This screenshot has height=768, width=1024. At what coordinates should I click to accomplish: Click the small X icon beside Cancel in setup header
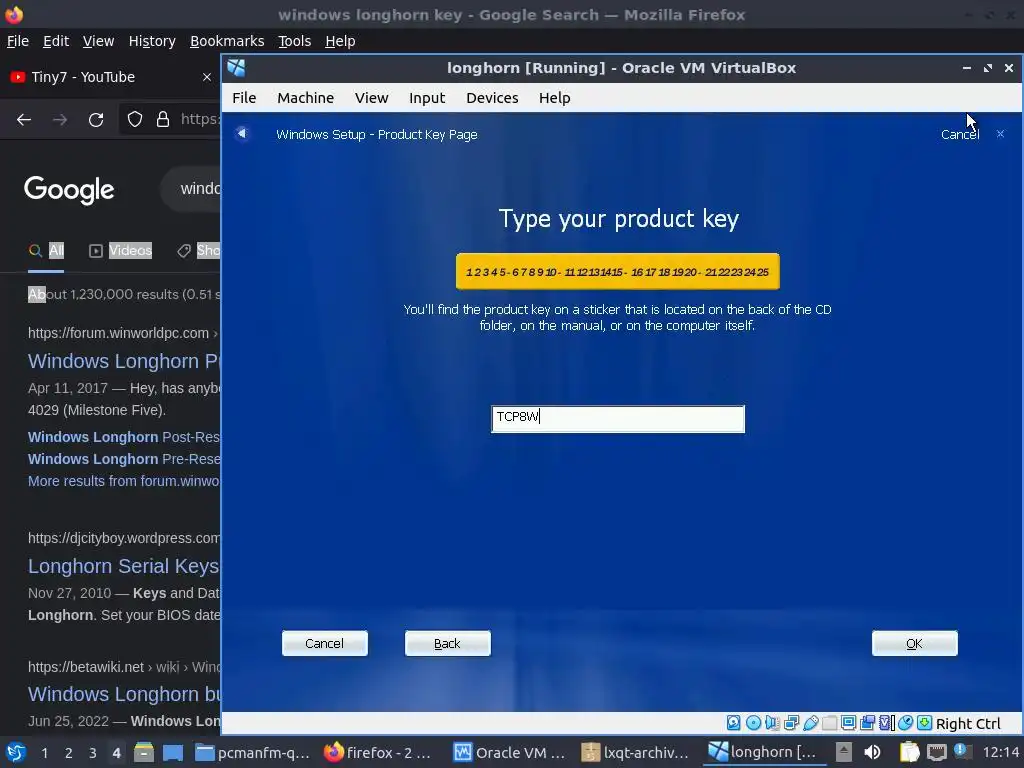(1000, 134)
